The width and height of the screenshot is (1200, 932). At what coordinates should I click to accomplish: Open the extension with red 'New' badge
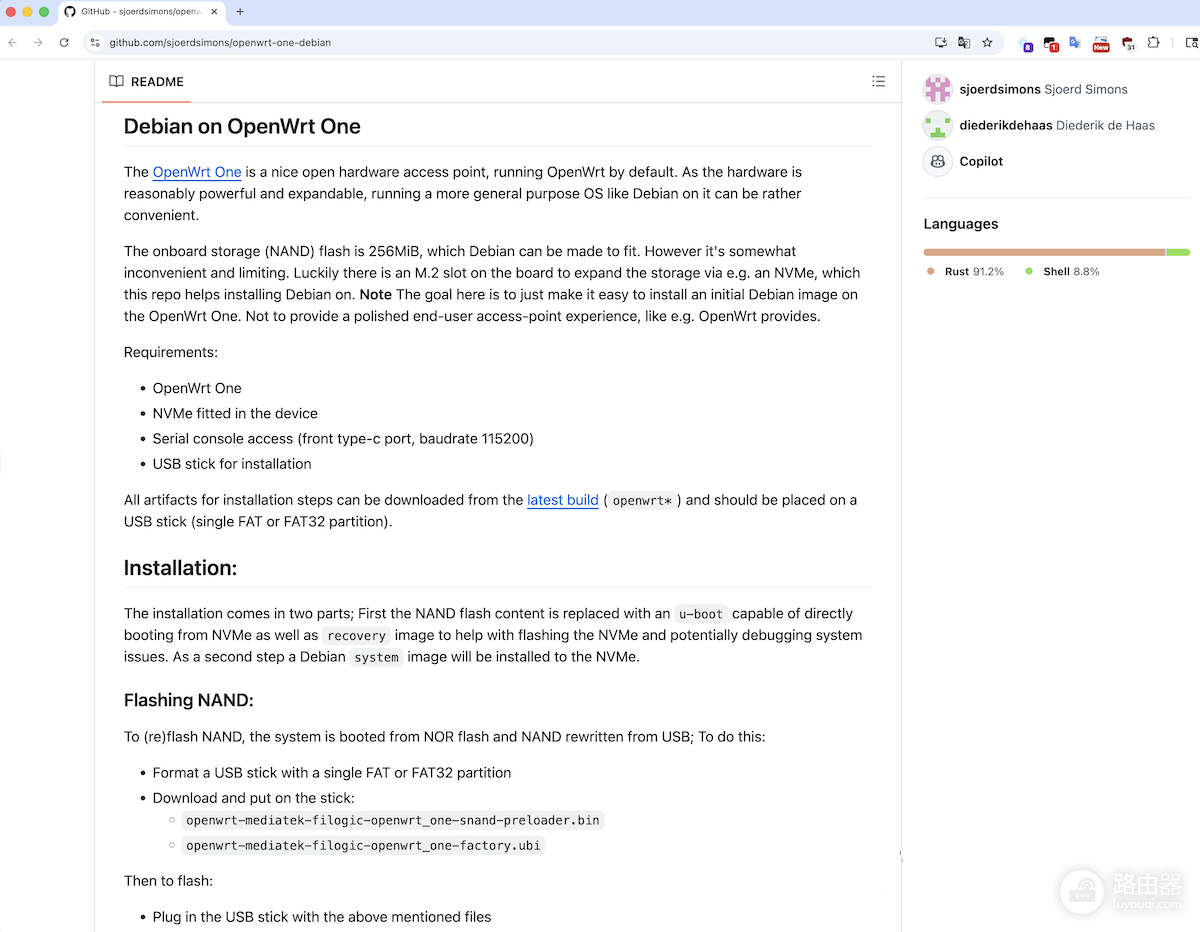tap(1101, 43)
